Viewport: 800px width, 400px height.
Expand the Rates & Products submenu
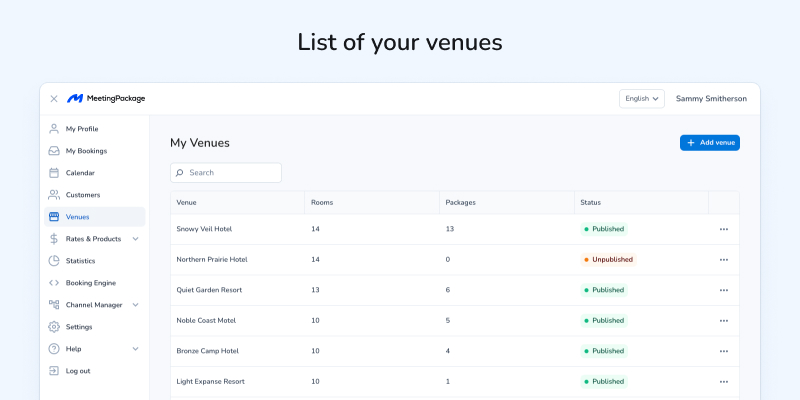[135, 239]
